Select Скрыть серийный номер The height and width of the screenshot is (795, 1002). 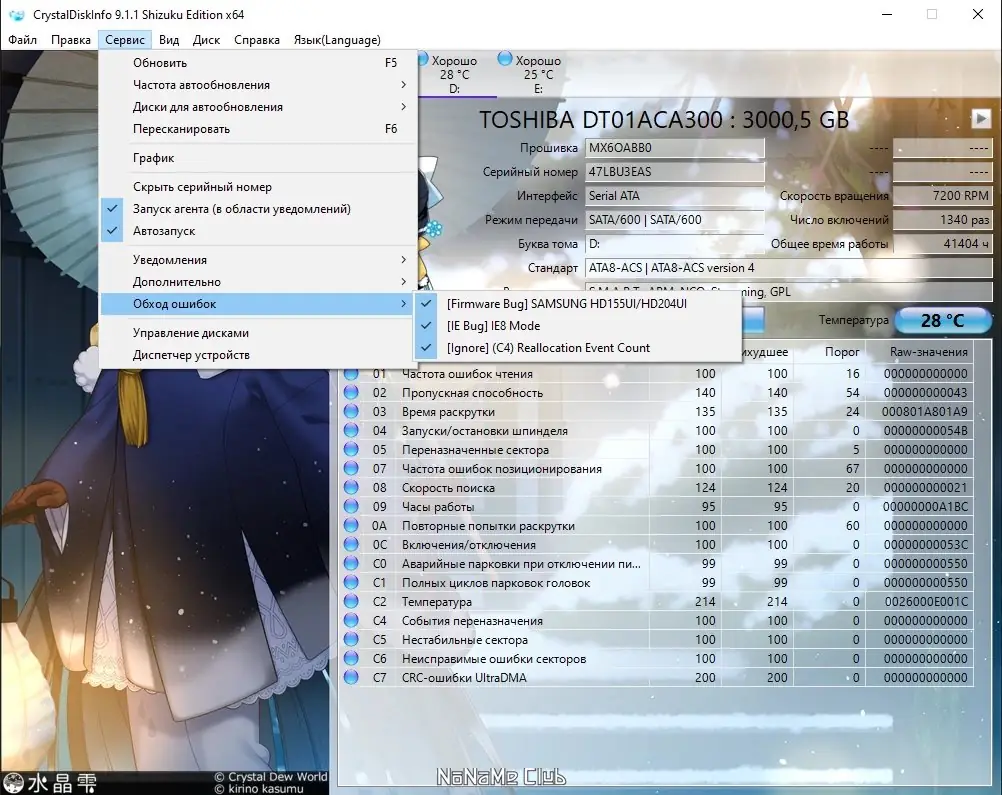(258, 187)
